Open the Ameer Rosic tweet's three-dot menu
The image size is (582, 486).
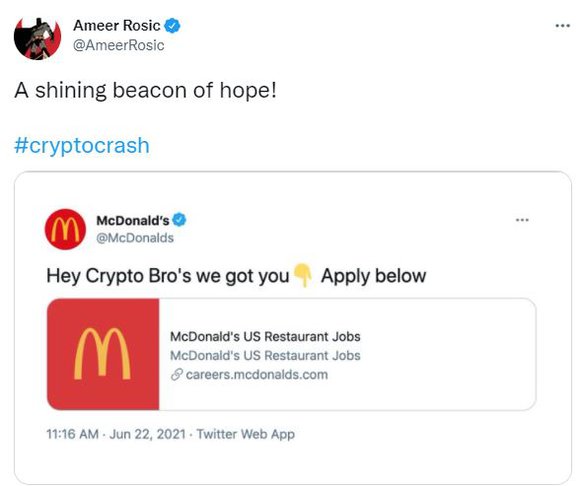(x=562, y=26)
